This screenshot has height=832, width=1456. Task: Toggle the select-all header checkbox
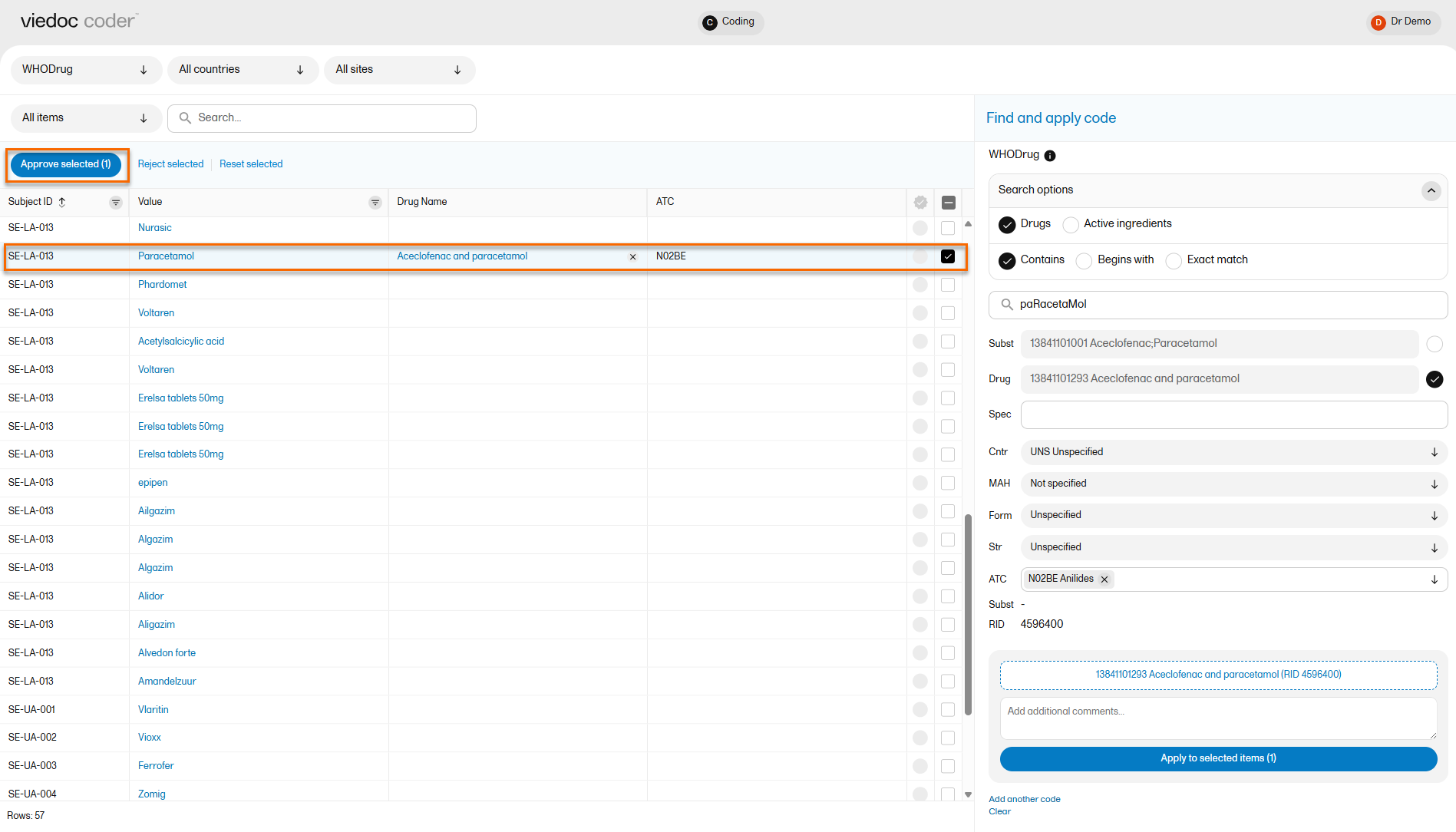point(948,203)
